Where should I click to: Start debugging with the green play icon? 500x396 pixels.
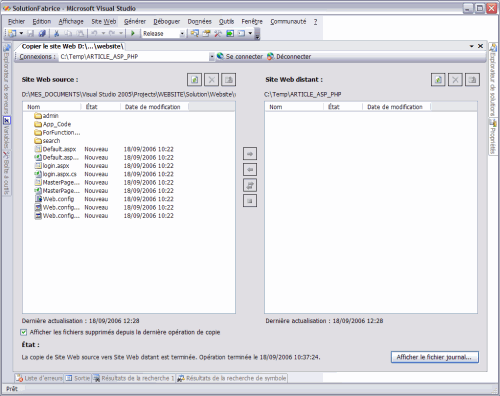pos(133,33)
